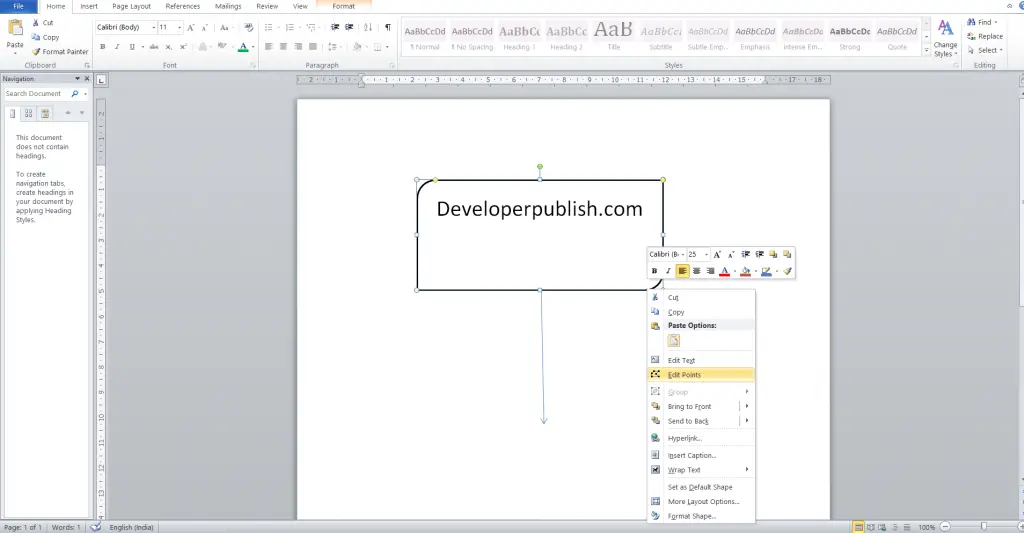Open the mini toolbar font size dropdown
This screenshot has height=533, width=1024.
coord(707,254)
